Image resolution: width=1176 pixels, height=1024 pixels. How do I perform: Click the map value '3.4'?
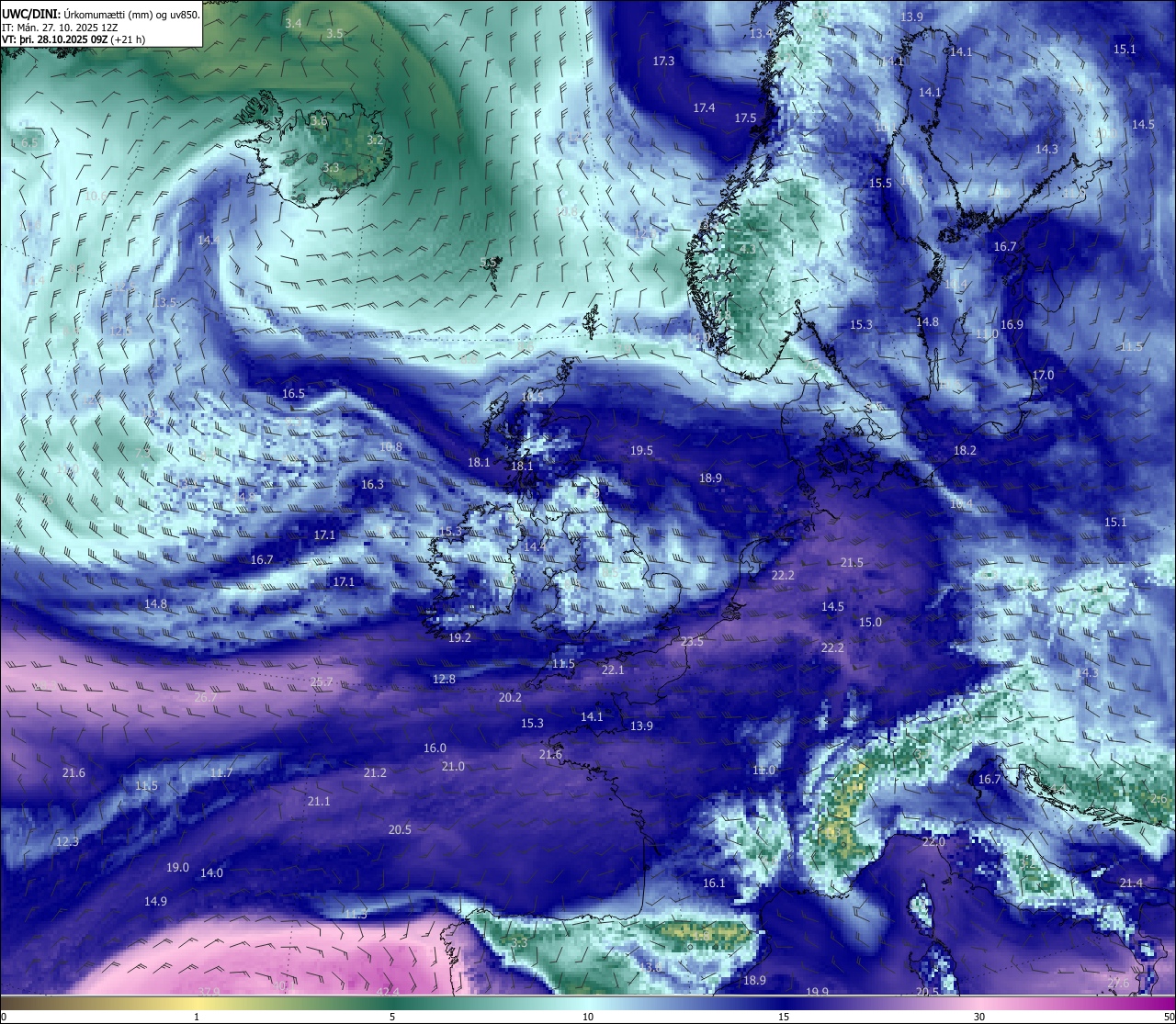(x=293, y=23)
